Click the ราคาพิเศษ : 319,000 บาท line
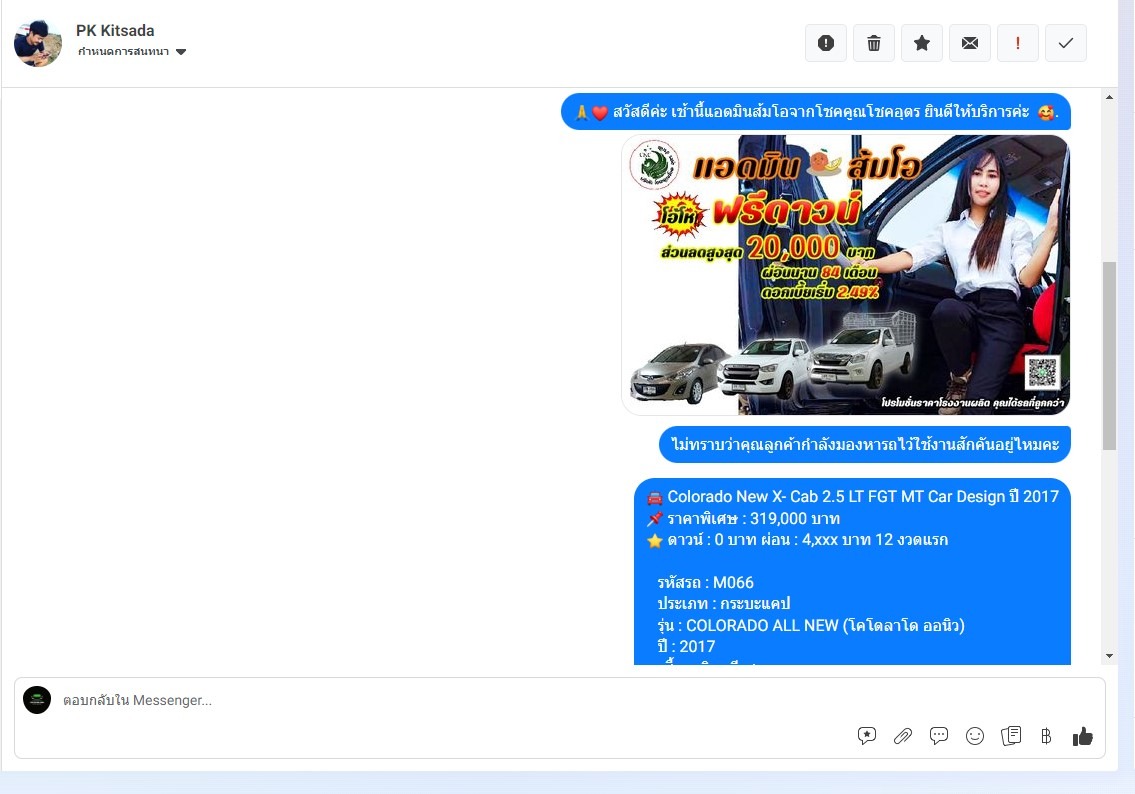This screenshot has width=1135, height=794. [743, 518]
